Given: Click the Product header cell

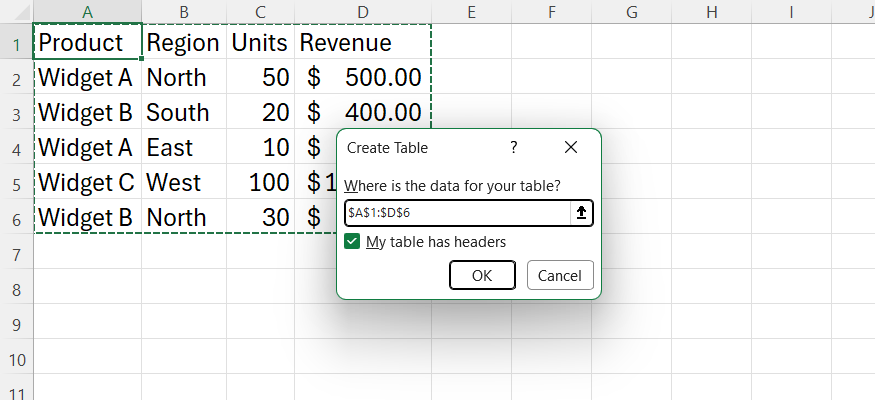Looking at the screenshot, I should coord(88,42).
